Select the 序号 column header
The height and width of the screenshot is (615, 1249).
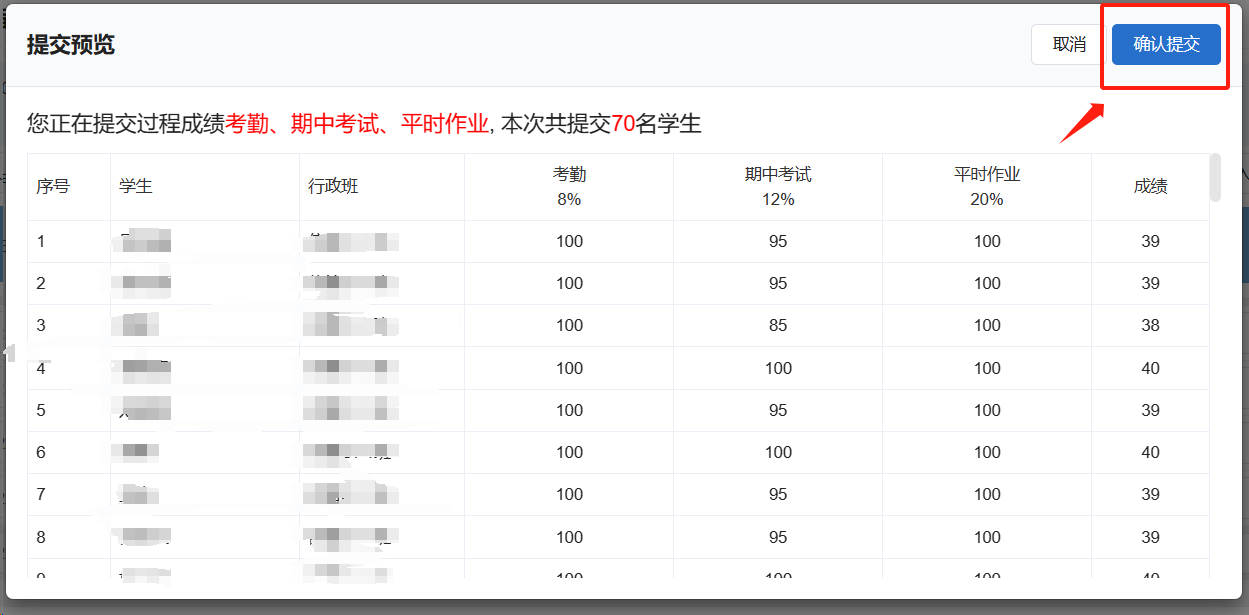pos(53,186)
